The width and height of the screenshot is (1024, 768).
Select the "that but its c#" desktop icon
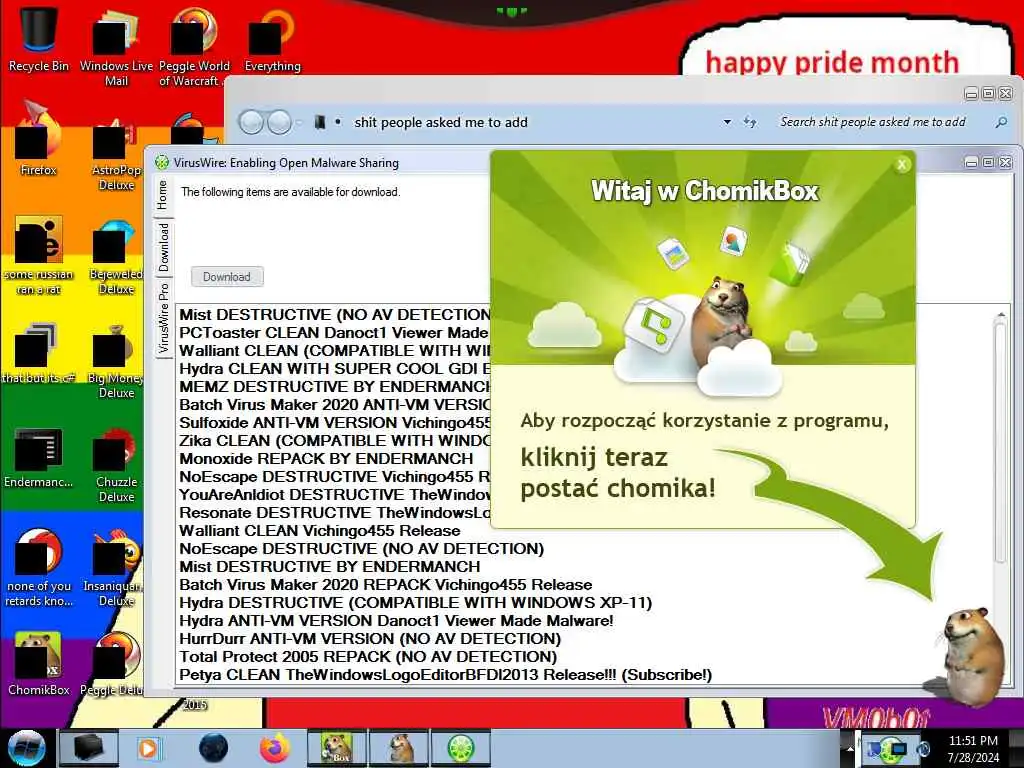click(x=39, y=353)
